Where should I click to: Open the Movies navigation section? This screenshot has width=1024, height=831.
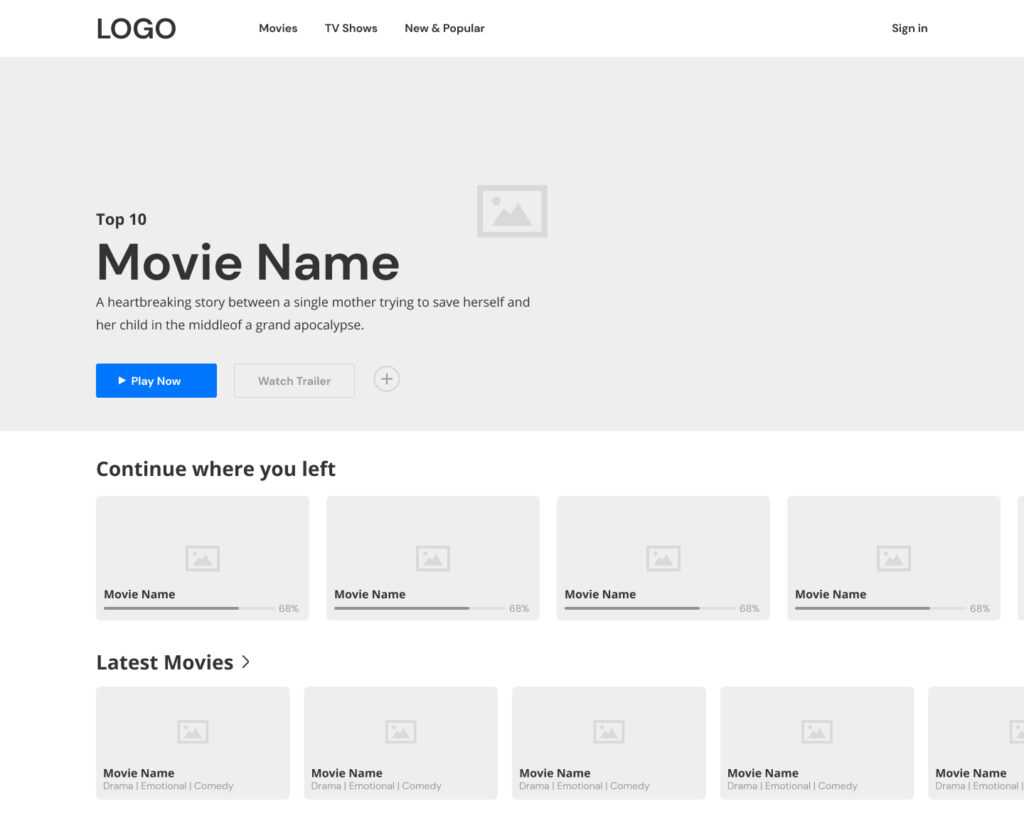pyautogui.click(x=278, y=28)
